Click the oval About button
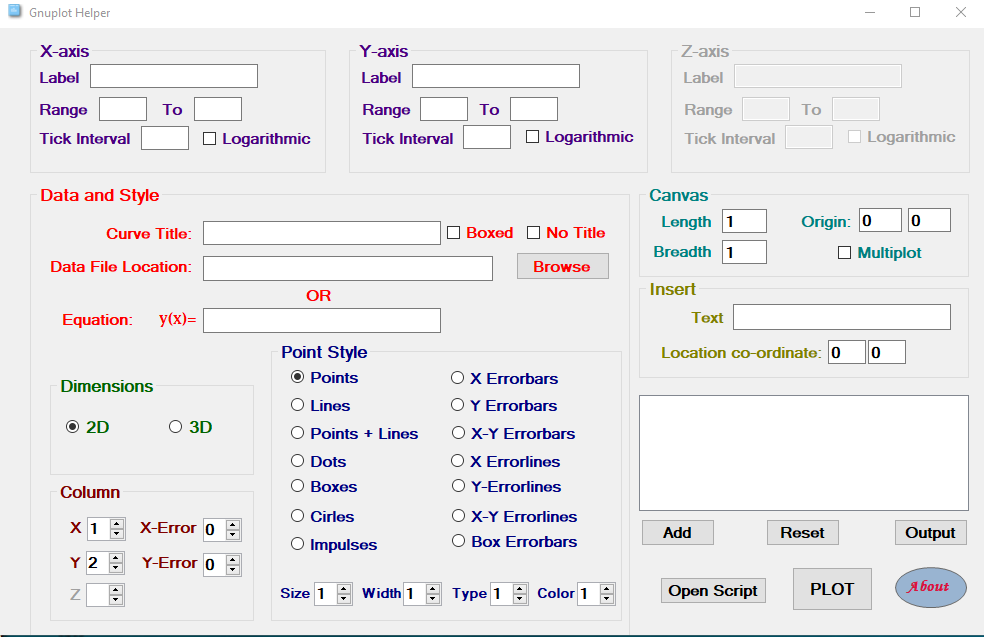The height and width of the screenshot is (637, 984). point(930,587)
